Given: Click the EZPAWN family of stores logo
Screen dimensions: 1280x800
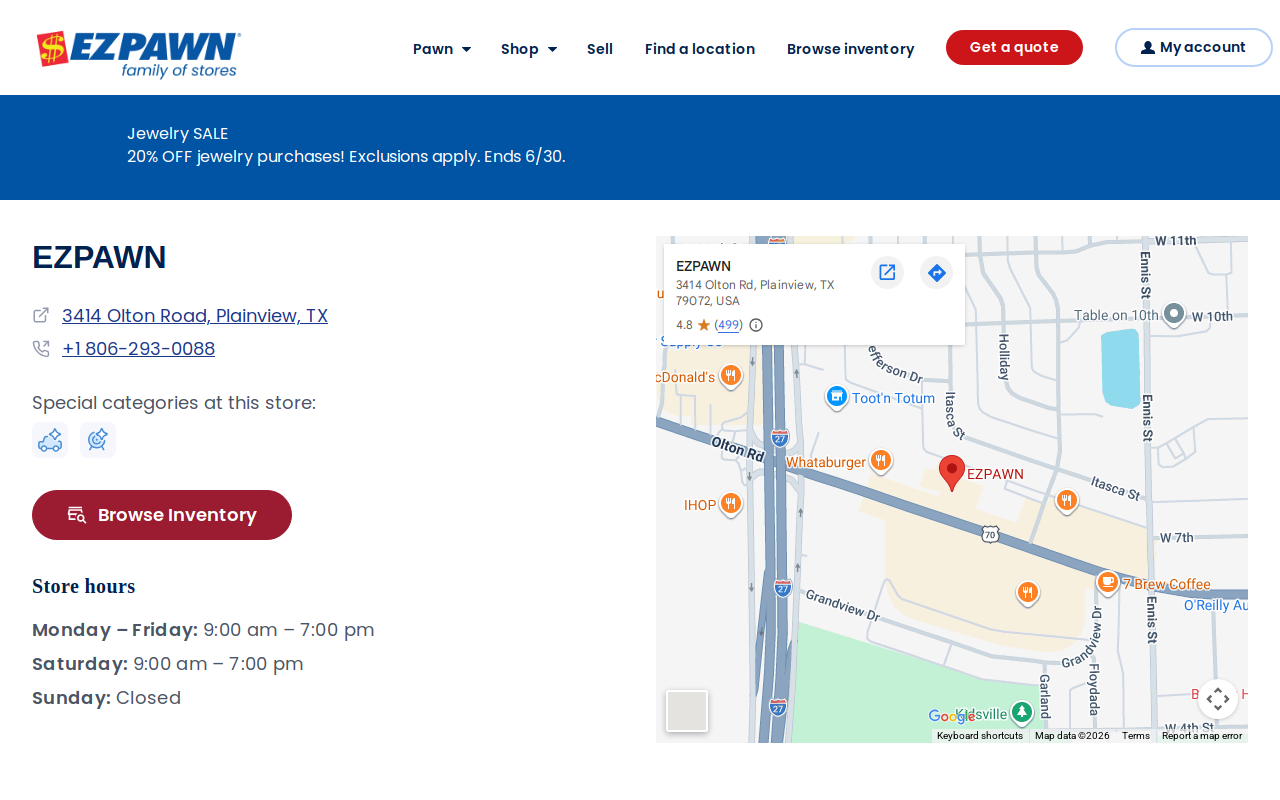Looking at the screenshot, I should tap(139, 55).
